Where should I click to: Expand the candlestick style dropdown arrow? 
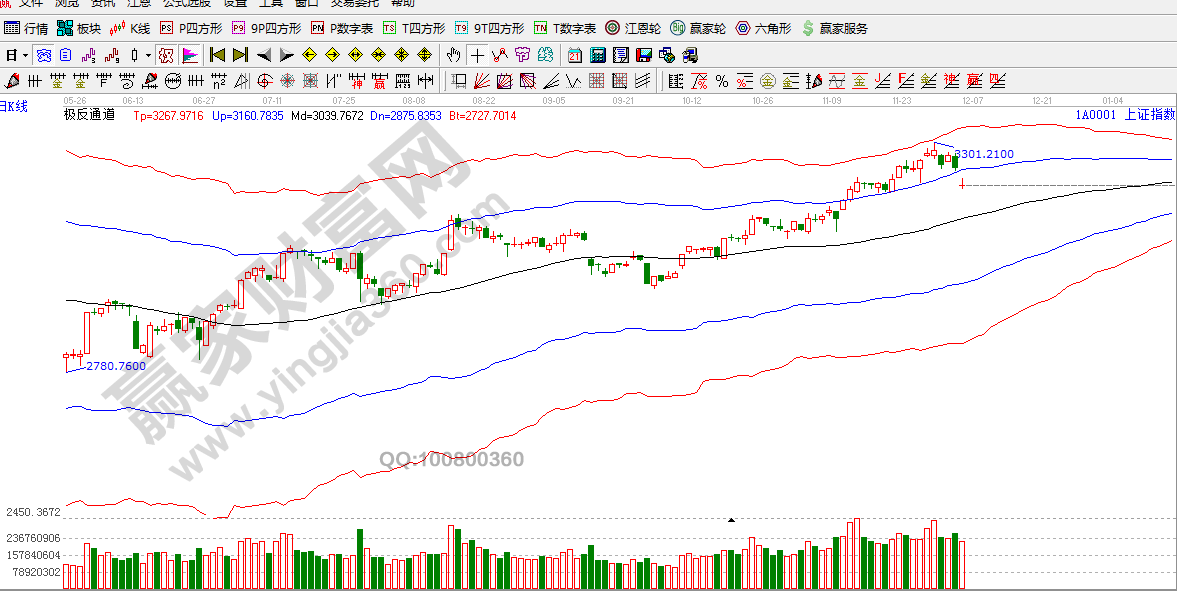(148, 54)
